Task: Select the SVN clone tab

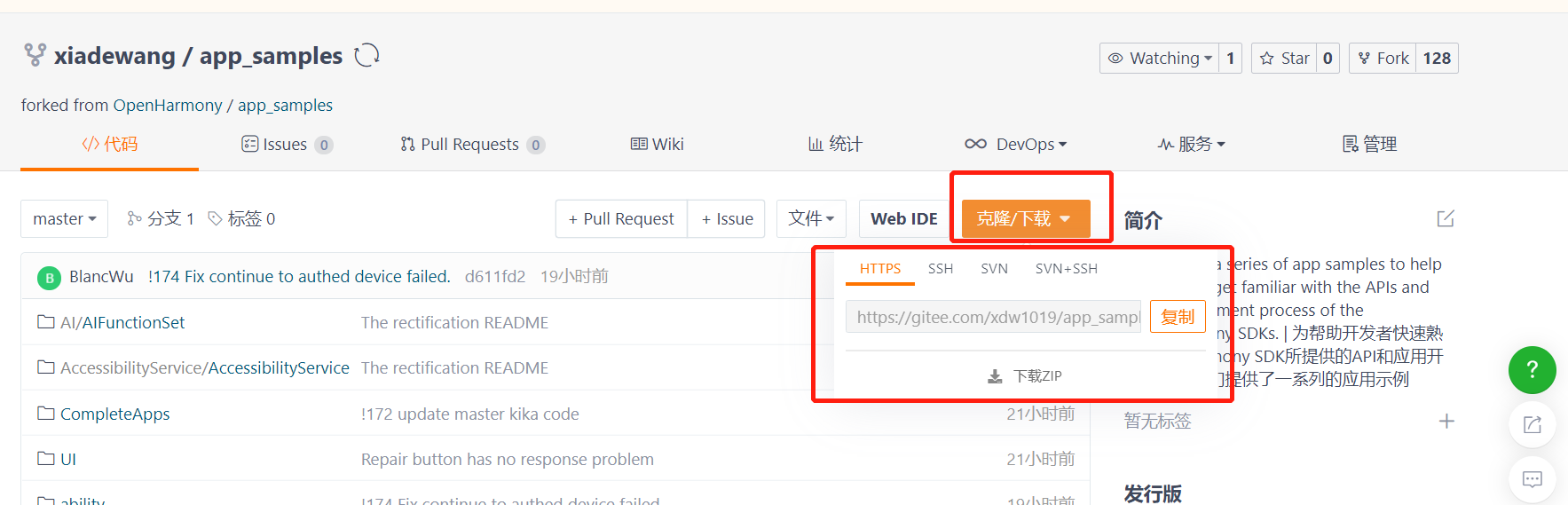Action: pos(994,269)
